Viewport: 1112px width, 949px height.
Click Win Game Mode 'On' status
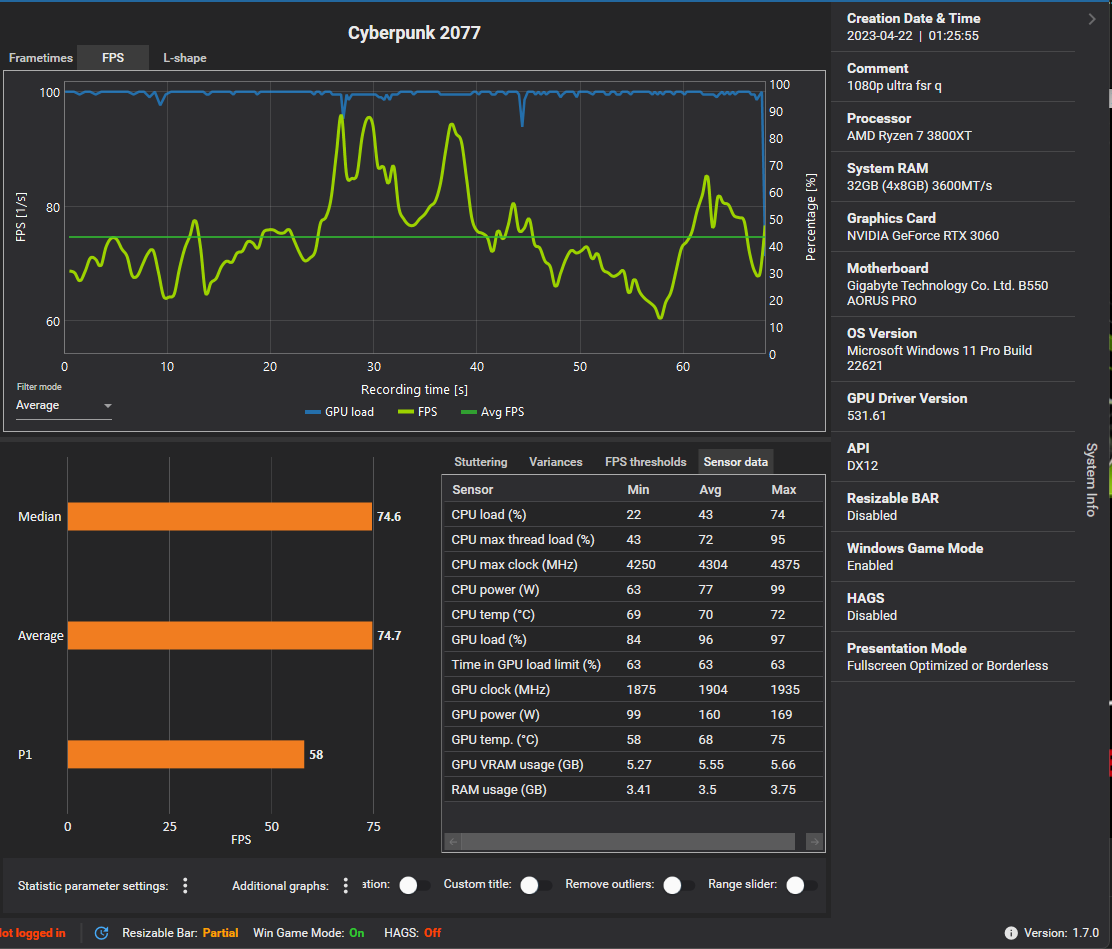click(x=357, y=933)
